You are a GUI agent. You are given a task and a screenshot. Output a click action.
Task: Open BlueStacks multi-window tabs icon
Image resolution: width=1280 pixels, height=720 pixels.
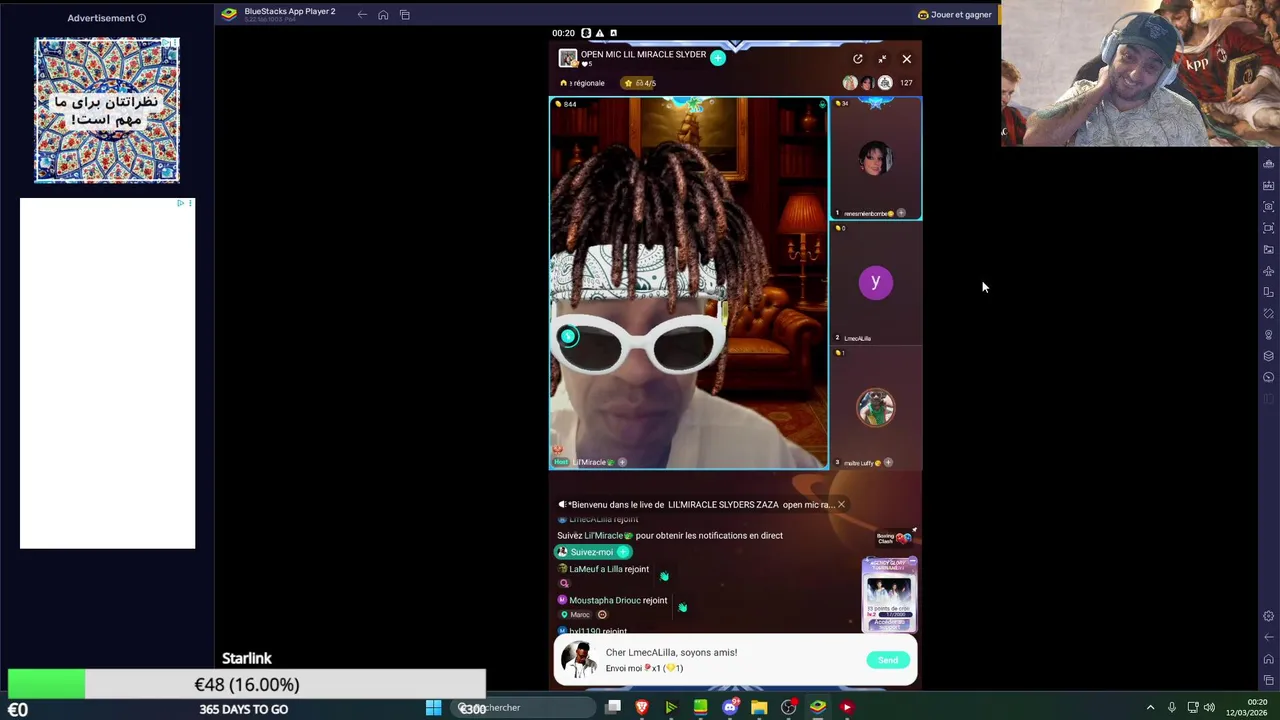pyautogui.click(x=405, y=15)
